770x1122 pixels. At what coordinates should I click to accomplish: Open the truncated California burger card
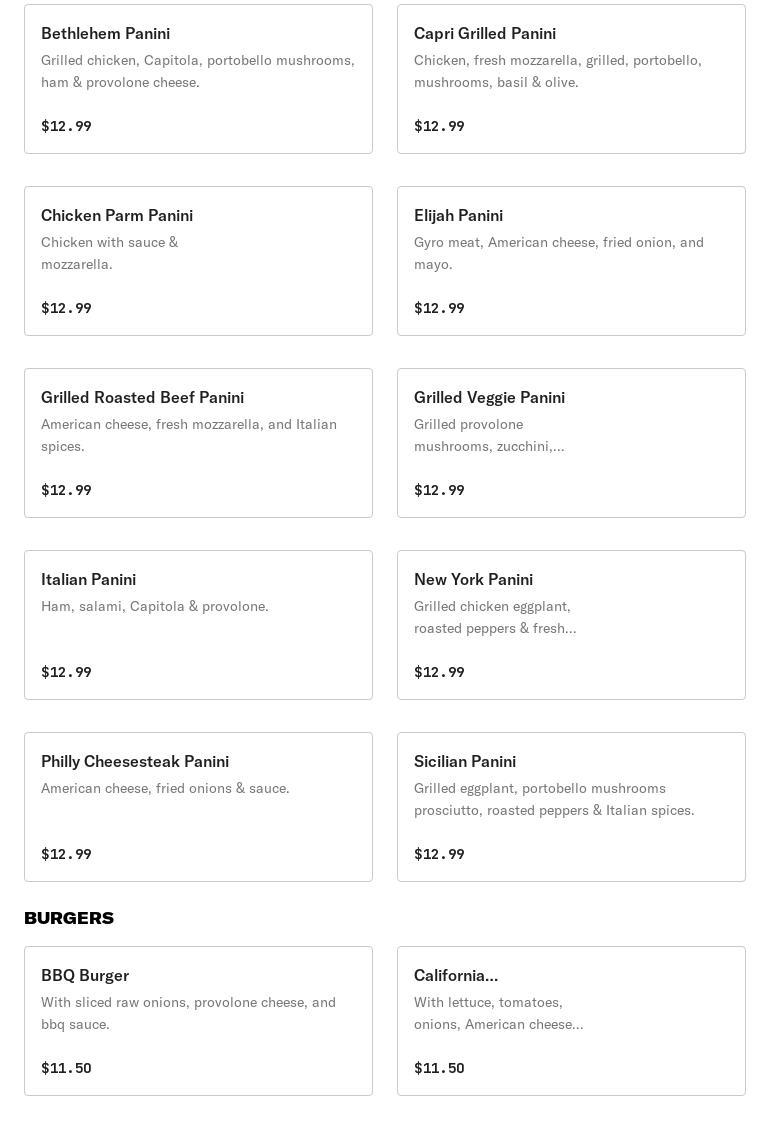[571, 1021]
